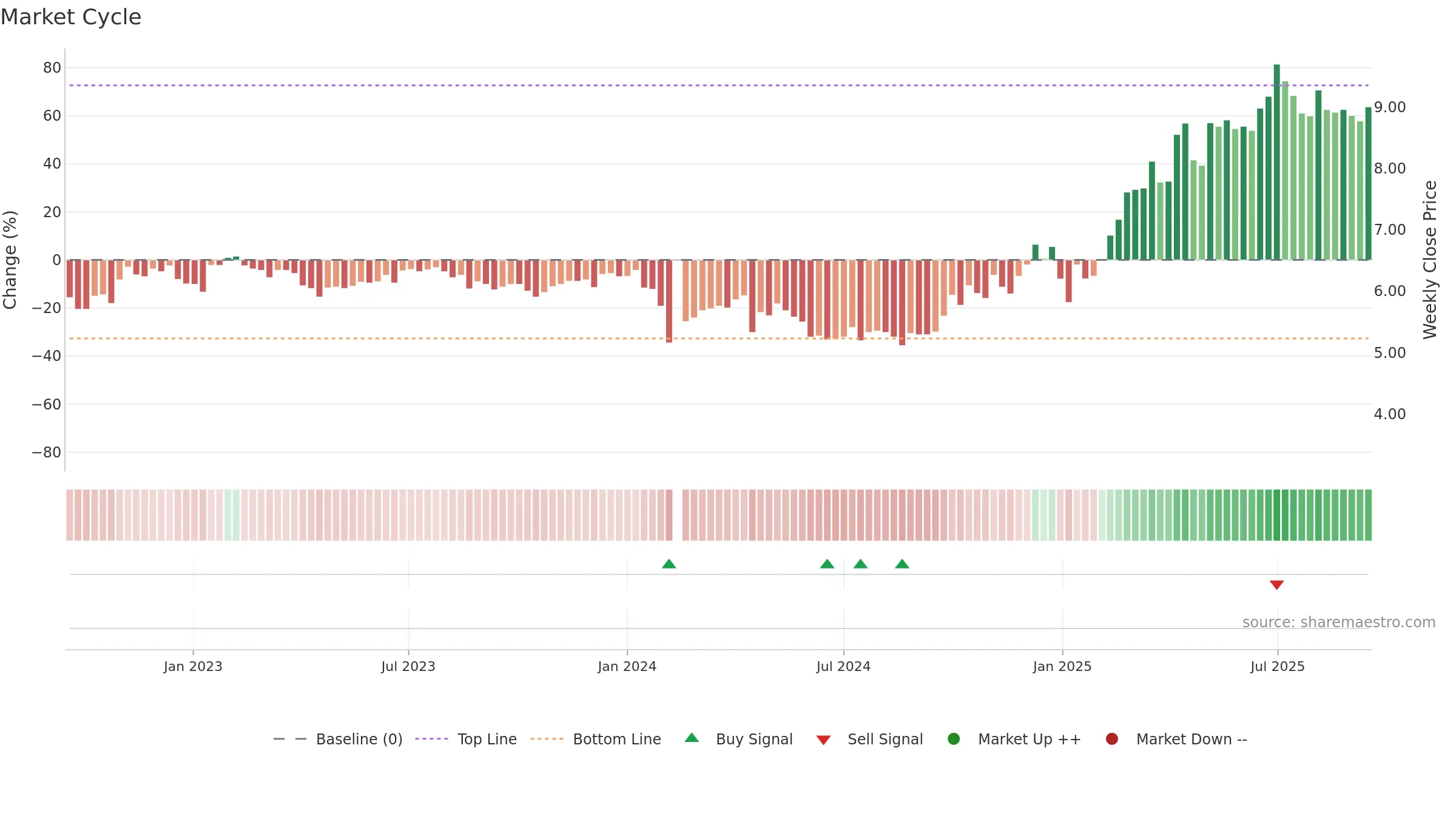The width and height of the screenshot is (1456, 819).
Task: Click the Jul 2024 axis label
Action: coord(843,667)
